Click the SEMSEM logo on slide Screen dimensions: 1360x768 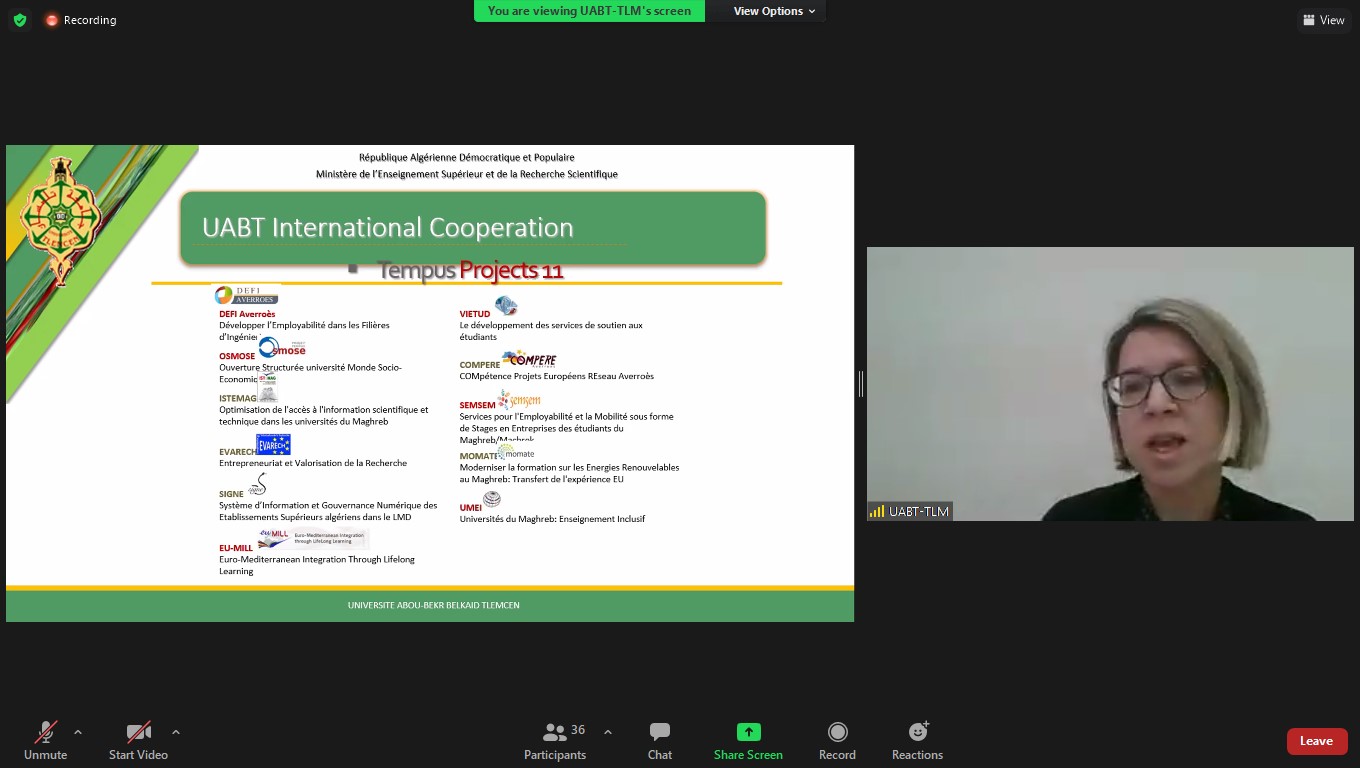519,400
